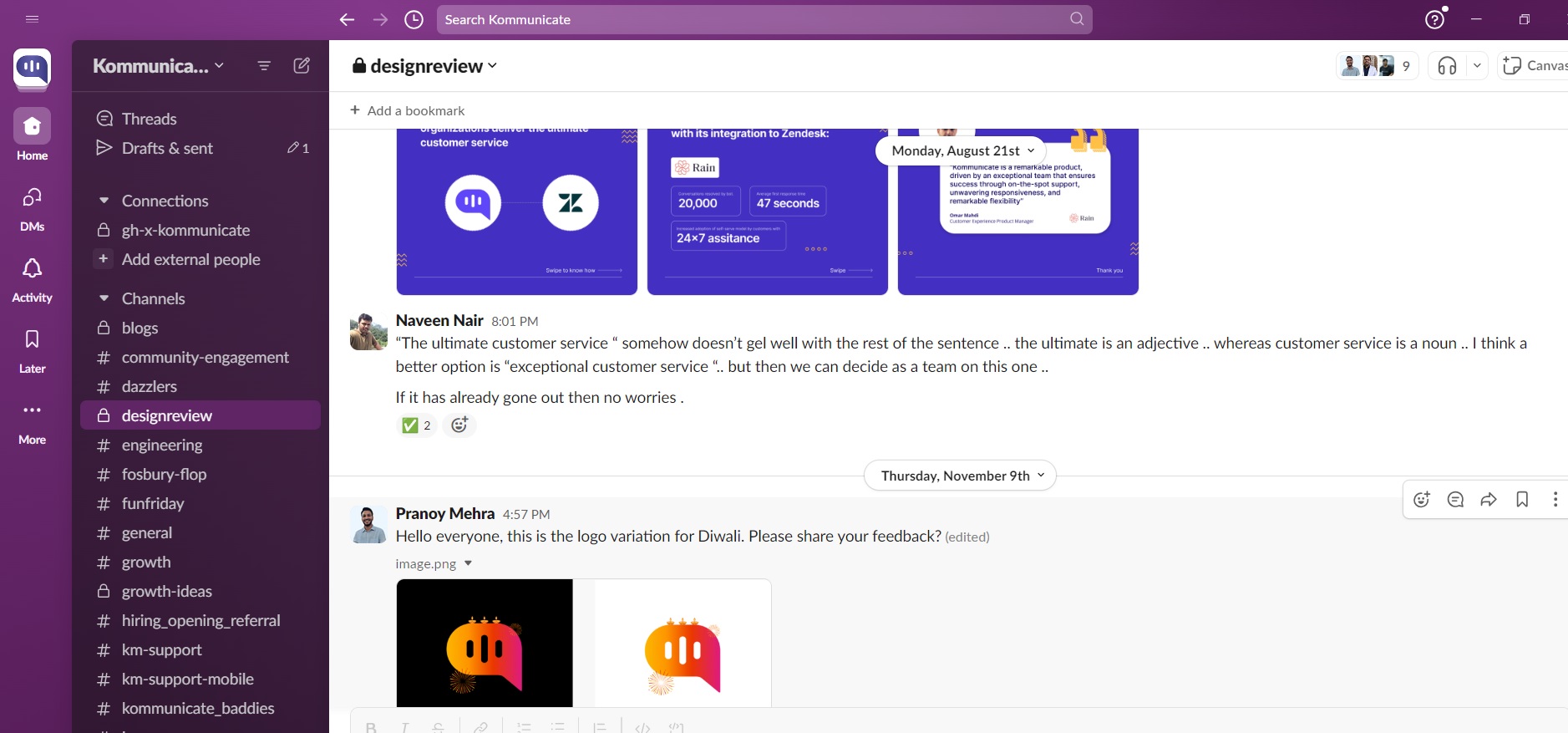Open the km-support channel
This screenshot has height=733, width=1568.
point(200,649)
